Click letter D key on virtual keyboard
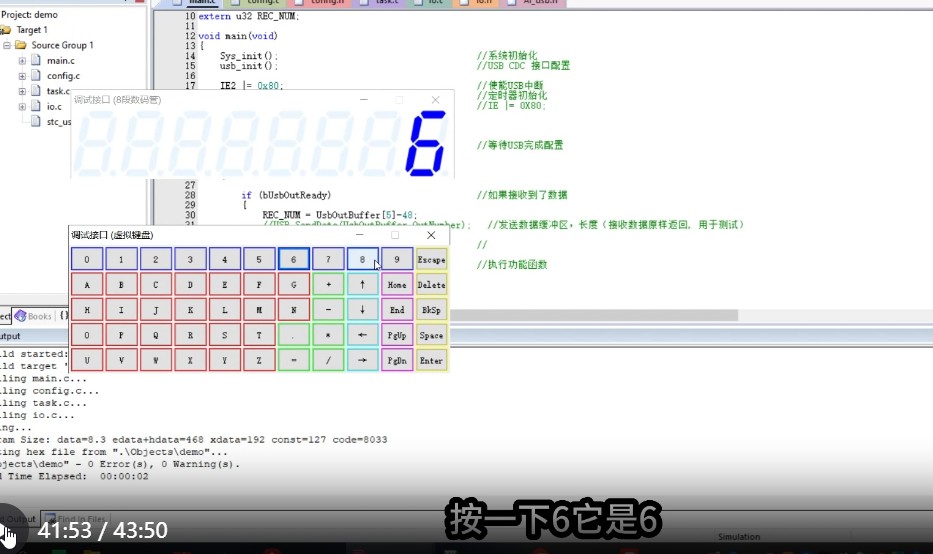The height and width of the screenshot is (554, 933). pos(190,284)
